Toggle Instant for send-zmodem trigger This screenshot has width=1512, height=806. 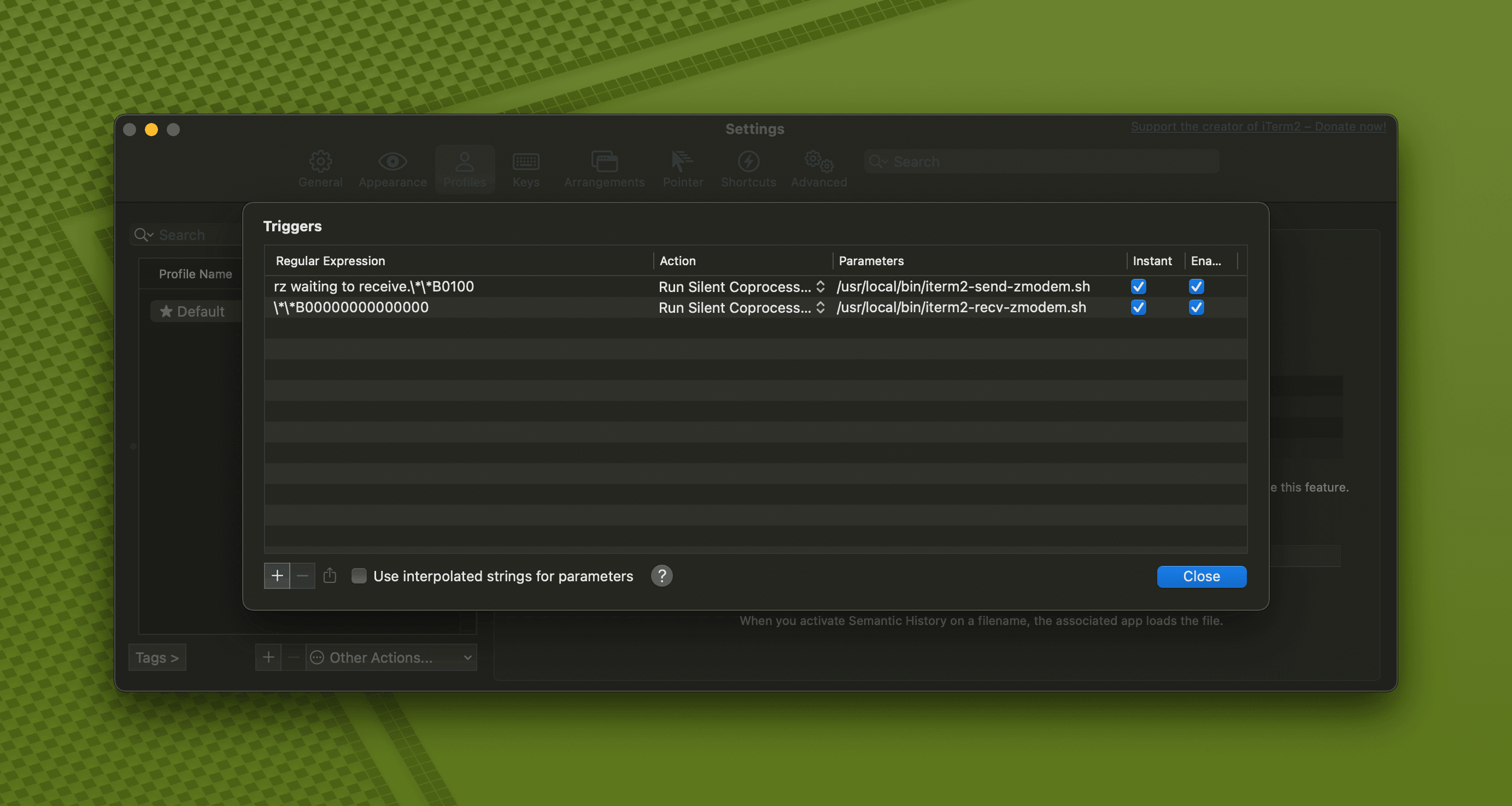tap(1138, 287)
